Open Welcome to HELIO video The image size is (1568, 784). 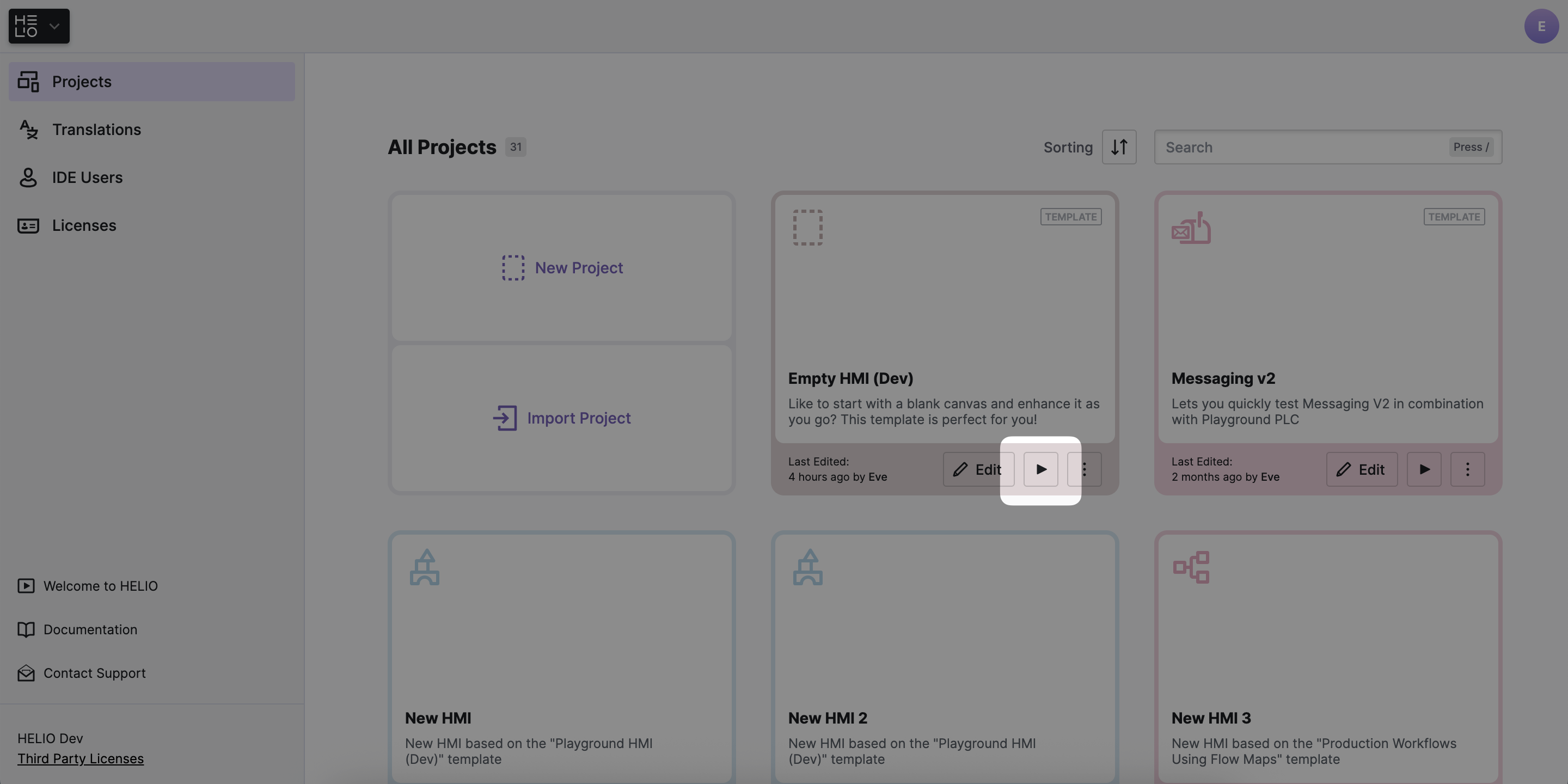100,586
